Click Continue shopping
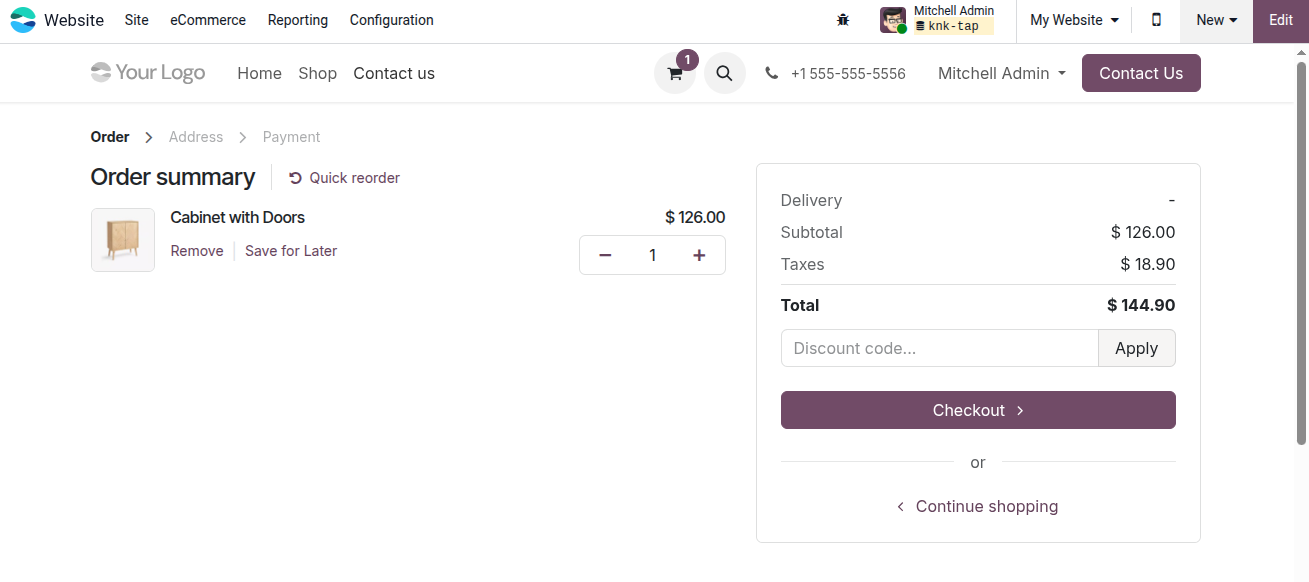This screenshot has width=1309, height=582. click(986, 506)
